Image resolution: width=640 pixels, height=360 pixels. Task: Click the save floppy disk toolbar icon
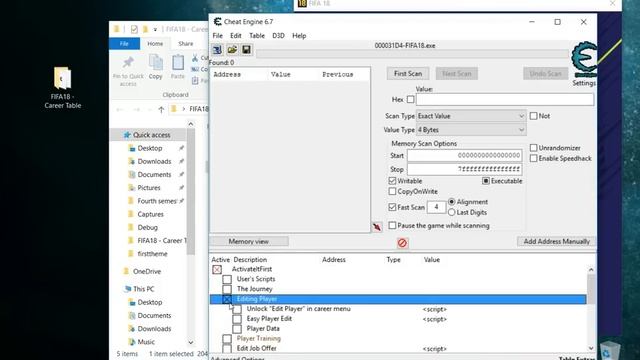tap(246, 50)
